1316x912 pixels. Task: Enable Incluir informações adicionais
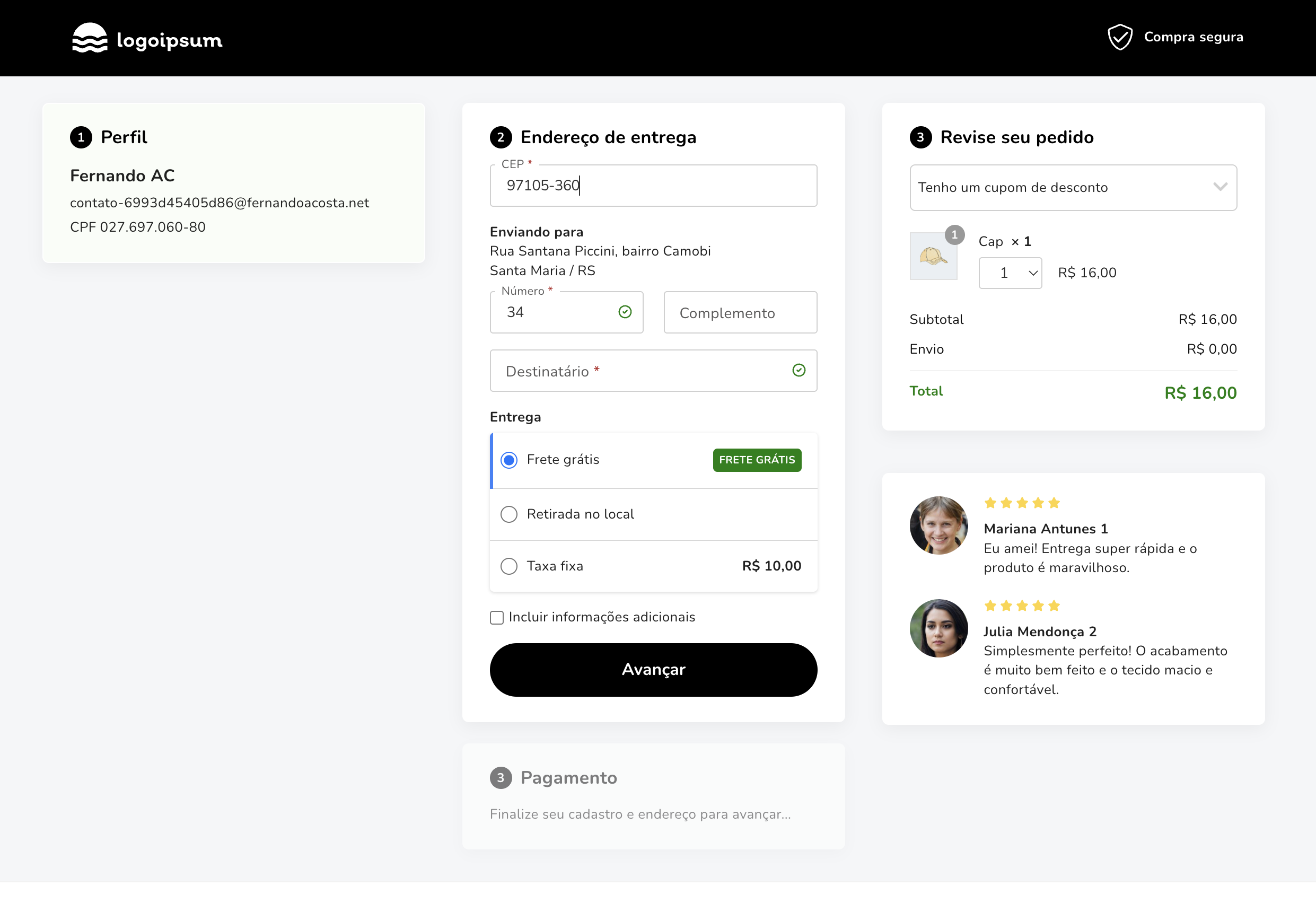496,617
